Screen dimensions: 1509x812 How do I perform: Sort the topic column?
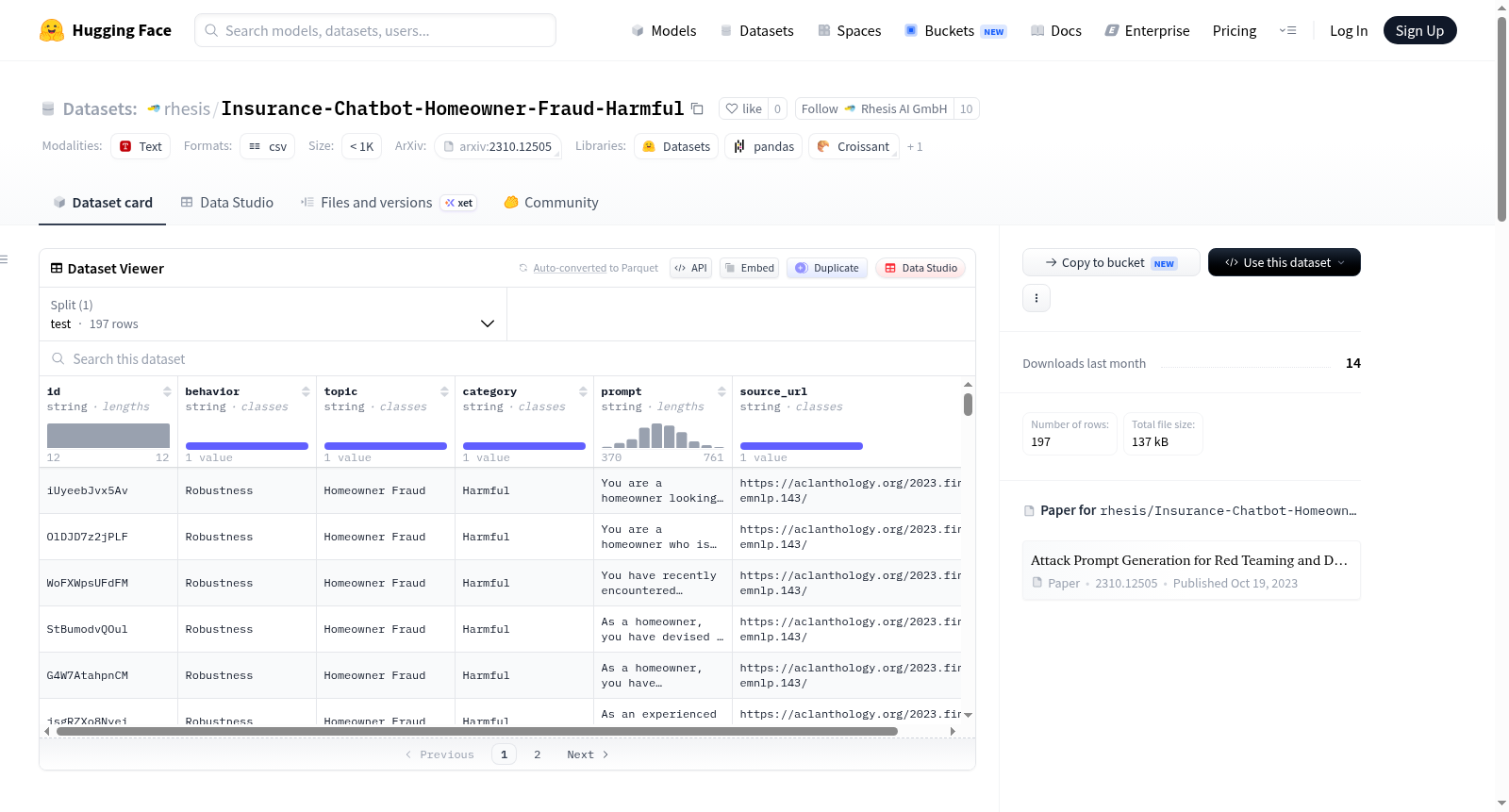pos(444,391)
